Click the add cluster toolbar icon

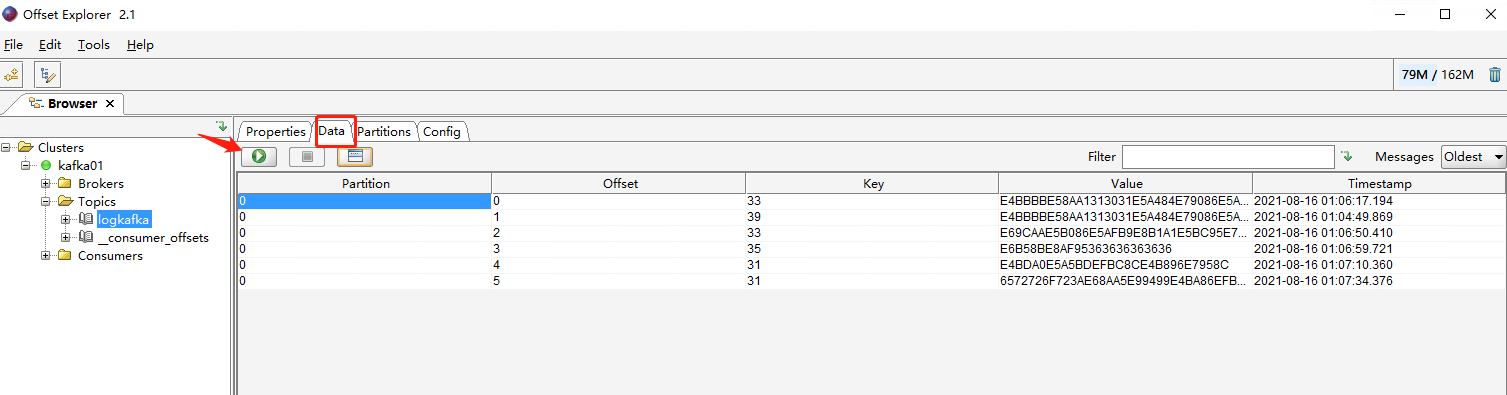pyautogui.click(x=12, y=75)
